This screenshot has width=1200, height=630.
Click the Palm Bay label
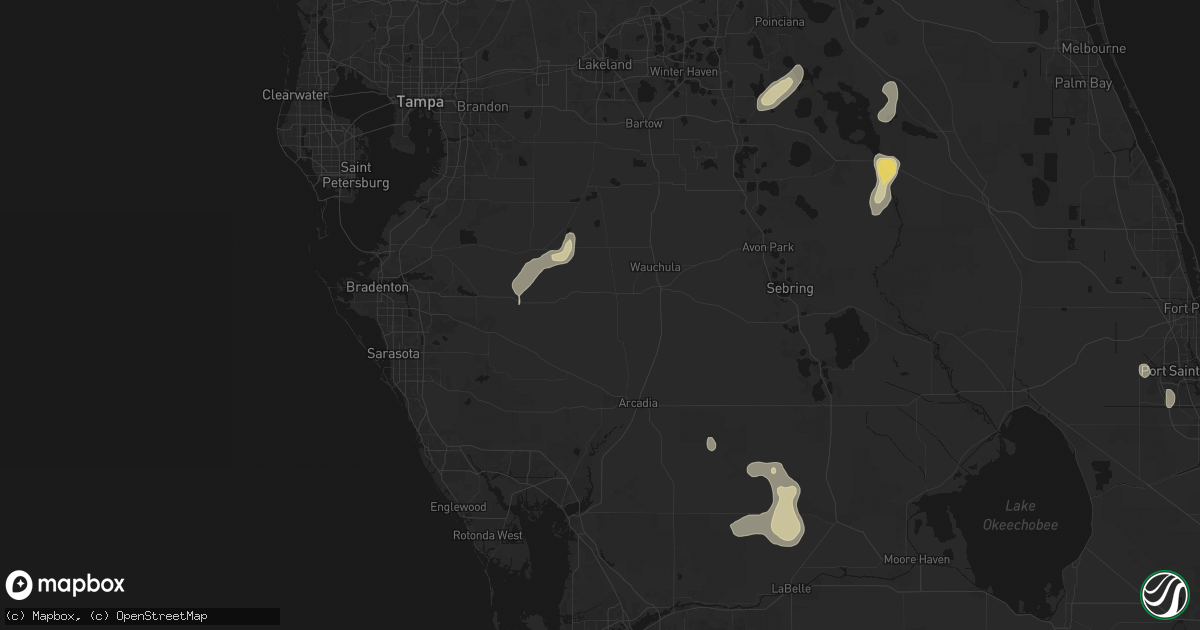tap(1084, 83)
